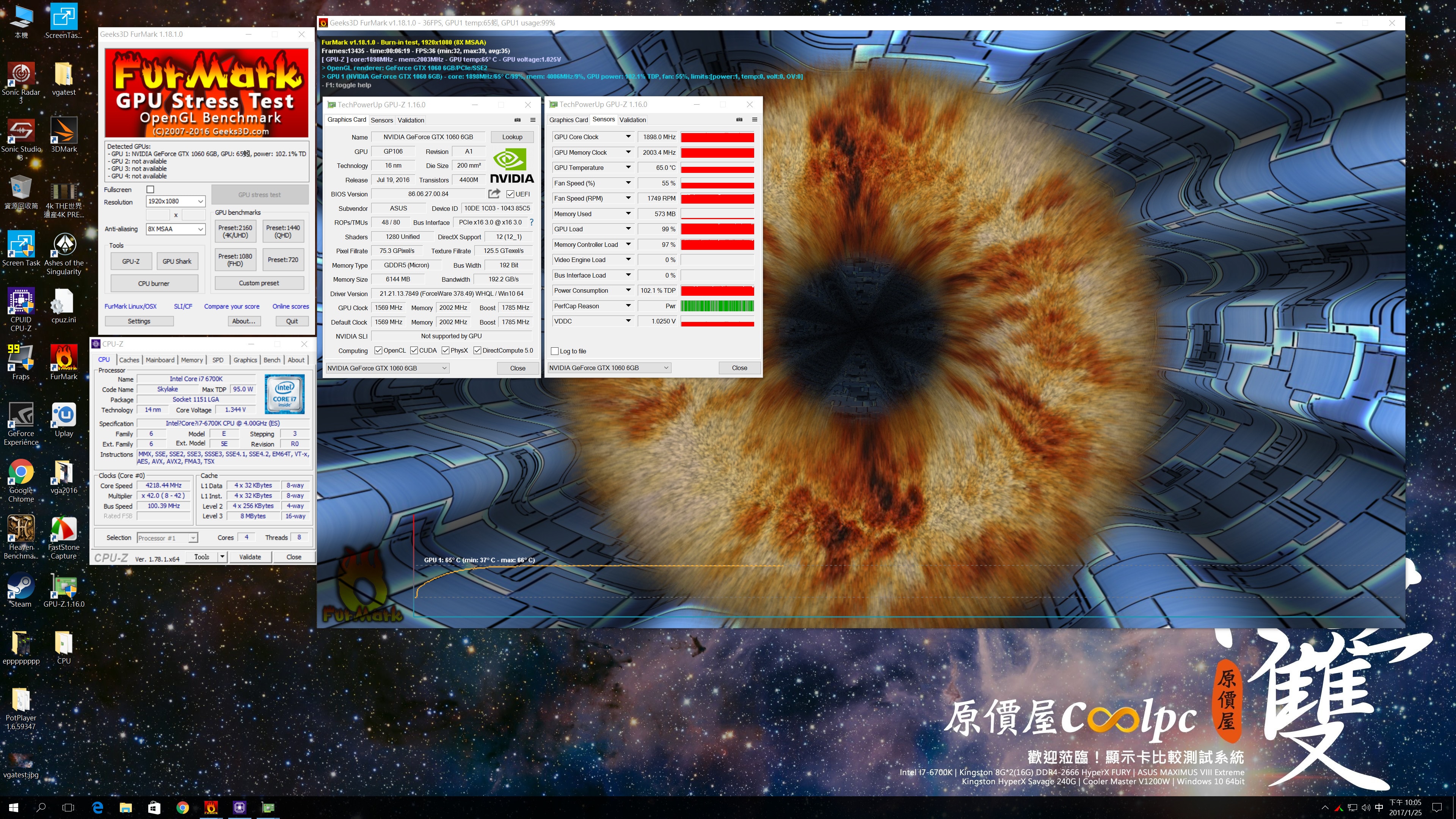
Task: Click the FurMark GPU Stress Test banner
Action: tap(206, 93)
